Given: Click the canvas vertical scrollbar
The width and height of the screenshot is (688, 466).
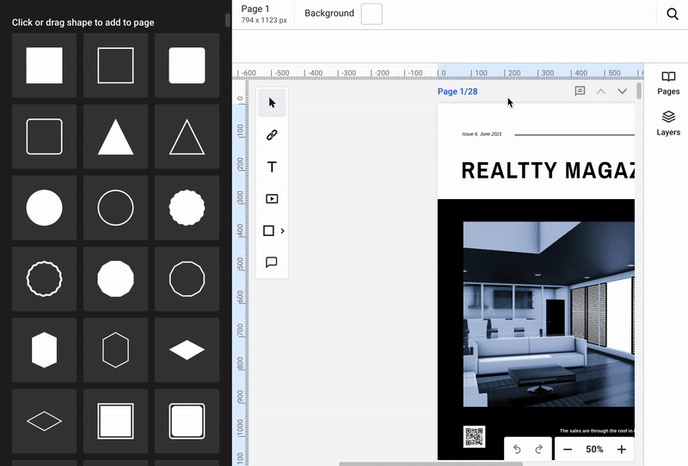Looking at the screenshot, I should (639, 90).
